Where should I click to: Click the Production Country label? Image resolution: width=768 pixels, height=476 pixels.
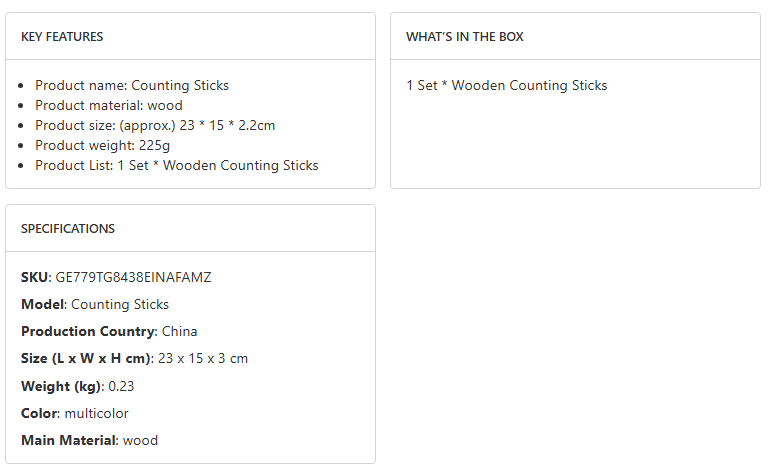[88, 332]
